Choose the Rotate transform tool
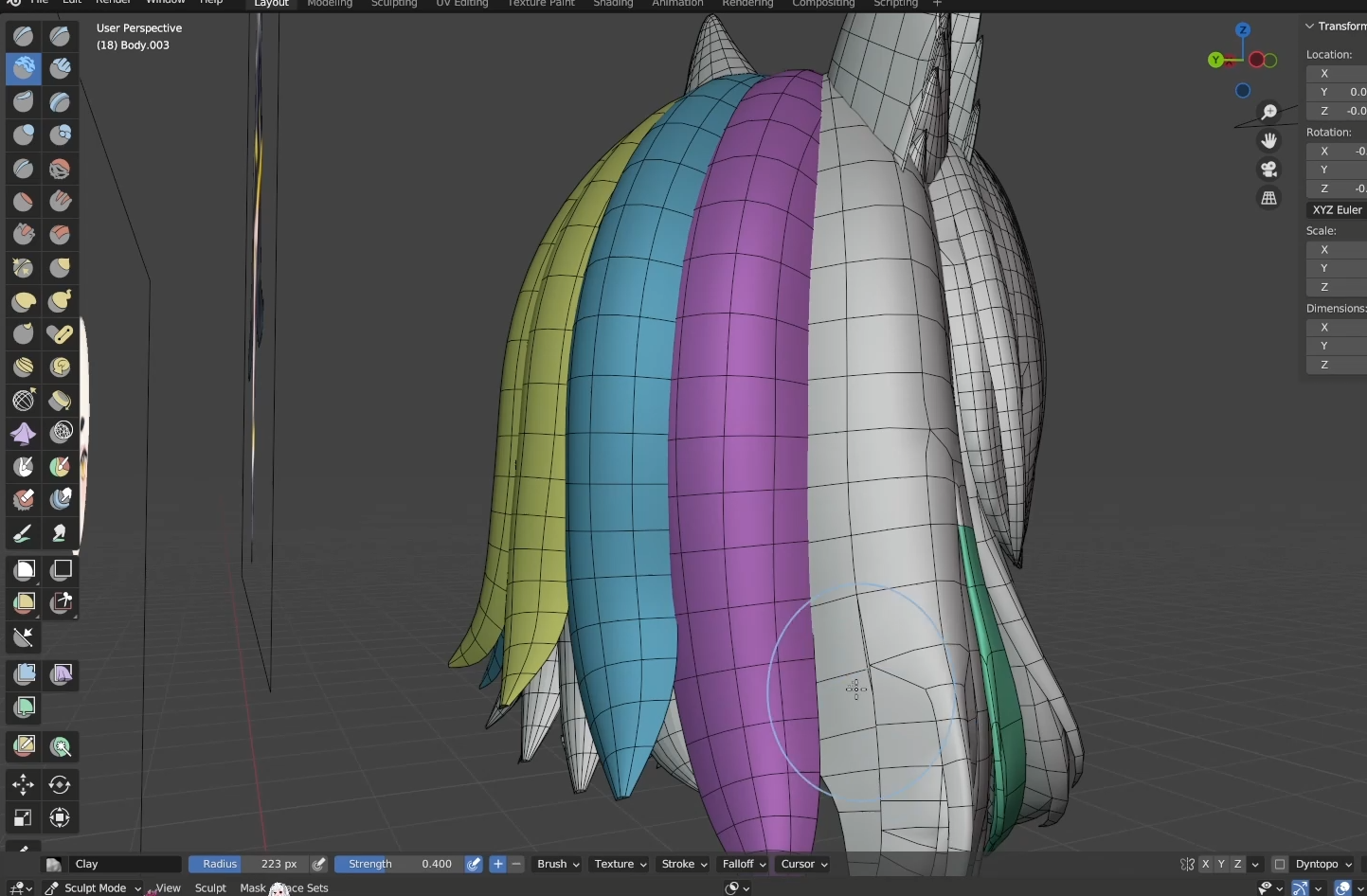This screenshot has width=1367, height=896. [x=61, y=784]
